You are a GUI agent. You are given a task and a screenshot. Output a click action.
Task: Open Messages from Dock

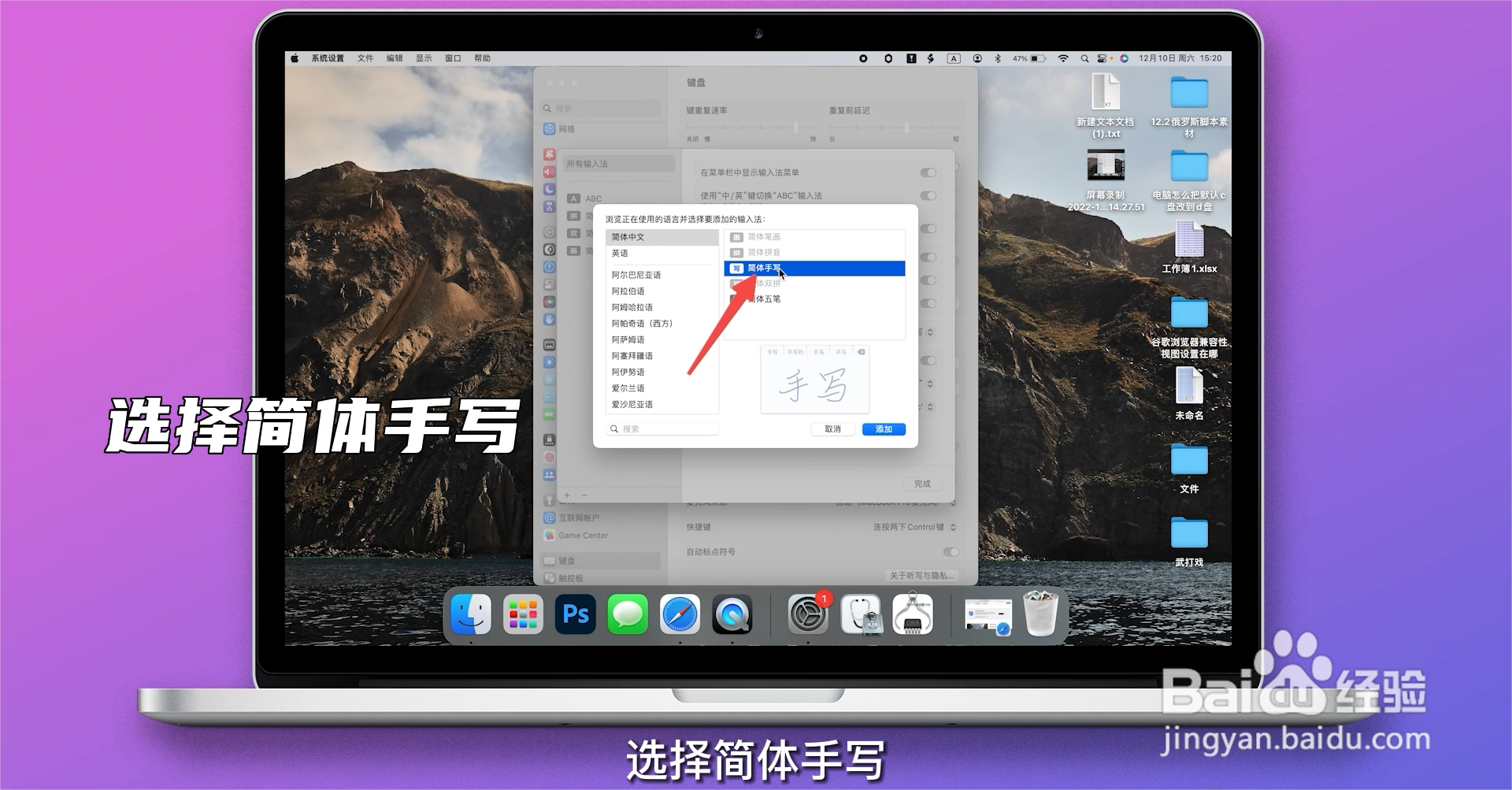628,614
